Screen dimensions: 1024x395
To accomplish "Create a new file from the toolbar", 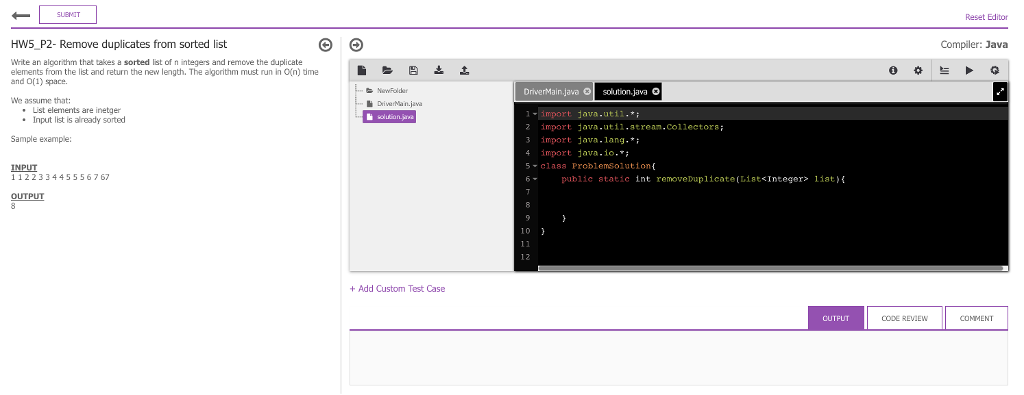I will [362, 71].
